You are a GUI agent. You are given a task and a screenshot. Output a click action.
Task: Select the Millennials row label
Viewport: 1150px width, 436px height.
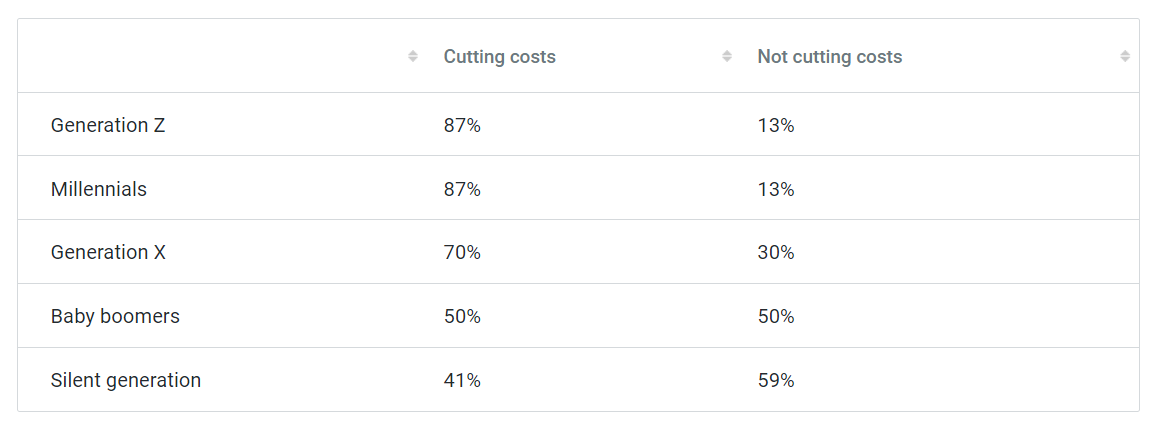point(98,189)
